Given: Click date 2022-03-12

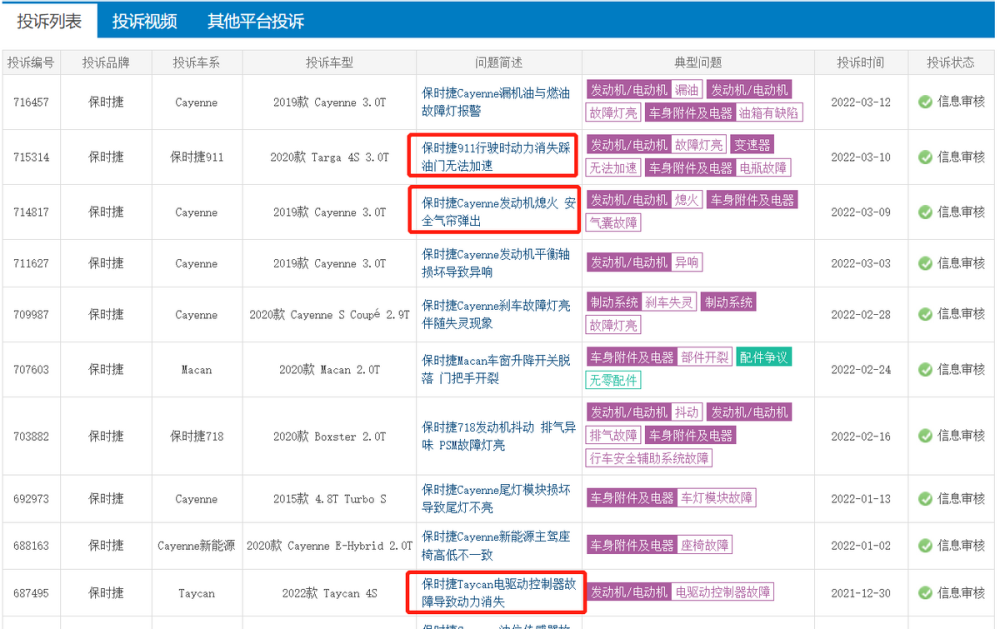Looking at the screenshot, I should [860, 102].
